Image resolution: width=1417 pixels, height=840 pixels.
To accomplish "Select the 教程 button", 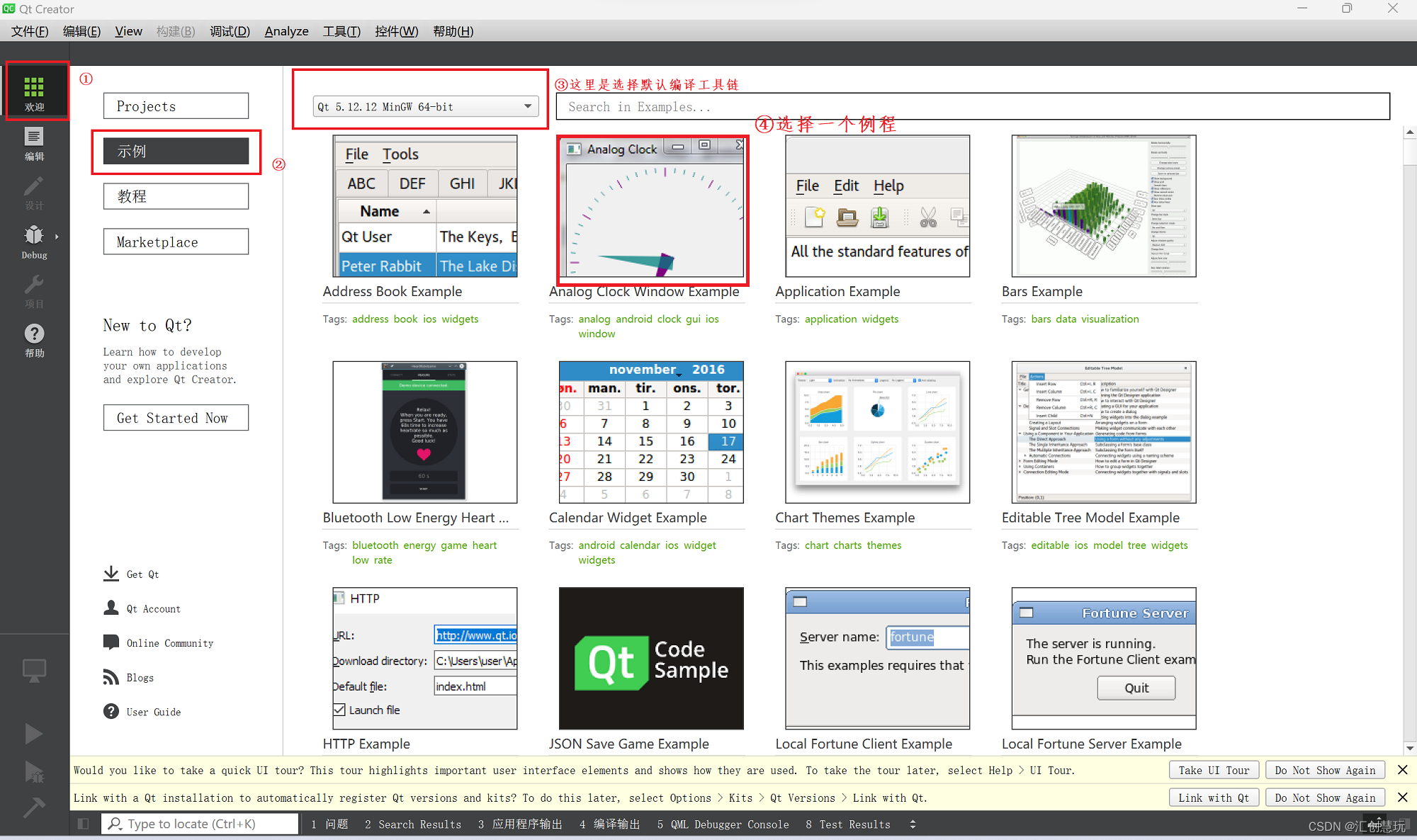I will pyautogui.click(x=176, y=196).
